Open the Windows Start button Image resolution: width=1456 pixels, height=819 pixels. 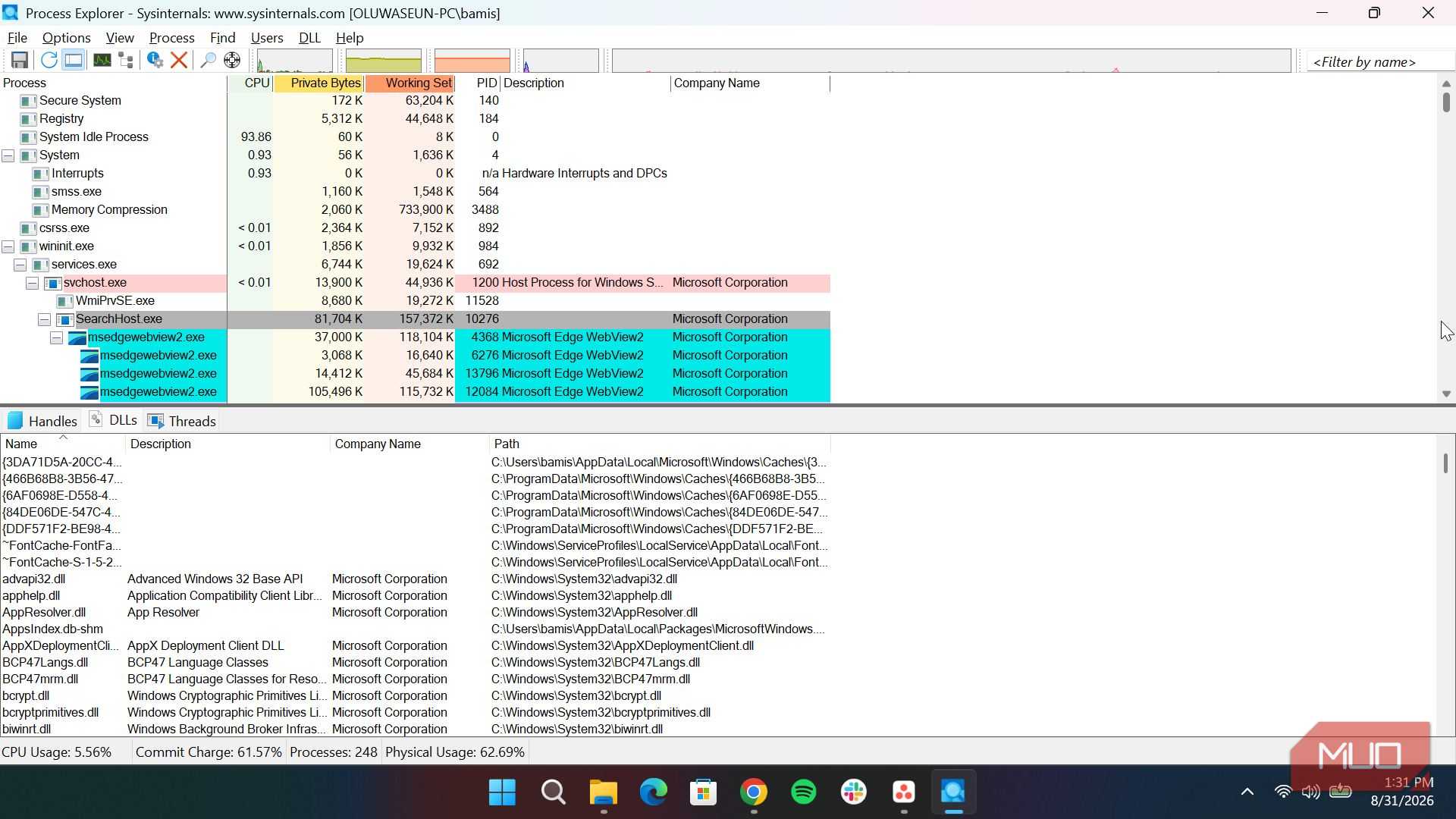tap(502, 792)
